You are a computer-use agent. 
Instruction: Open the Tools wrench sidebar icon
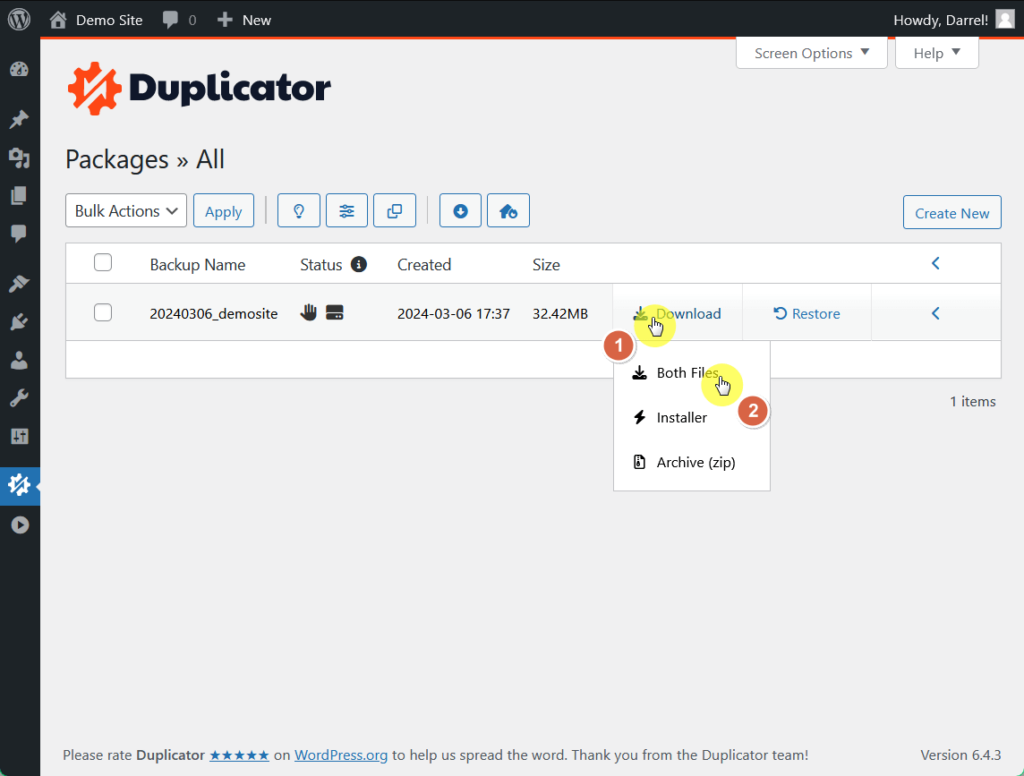click(x=19, y=398)
